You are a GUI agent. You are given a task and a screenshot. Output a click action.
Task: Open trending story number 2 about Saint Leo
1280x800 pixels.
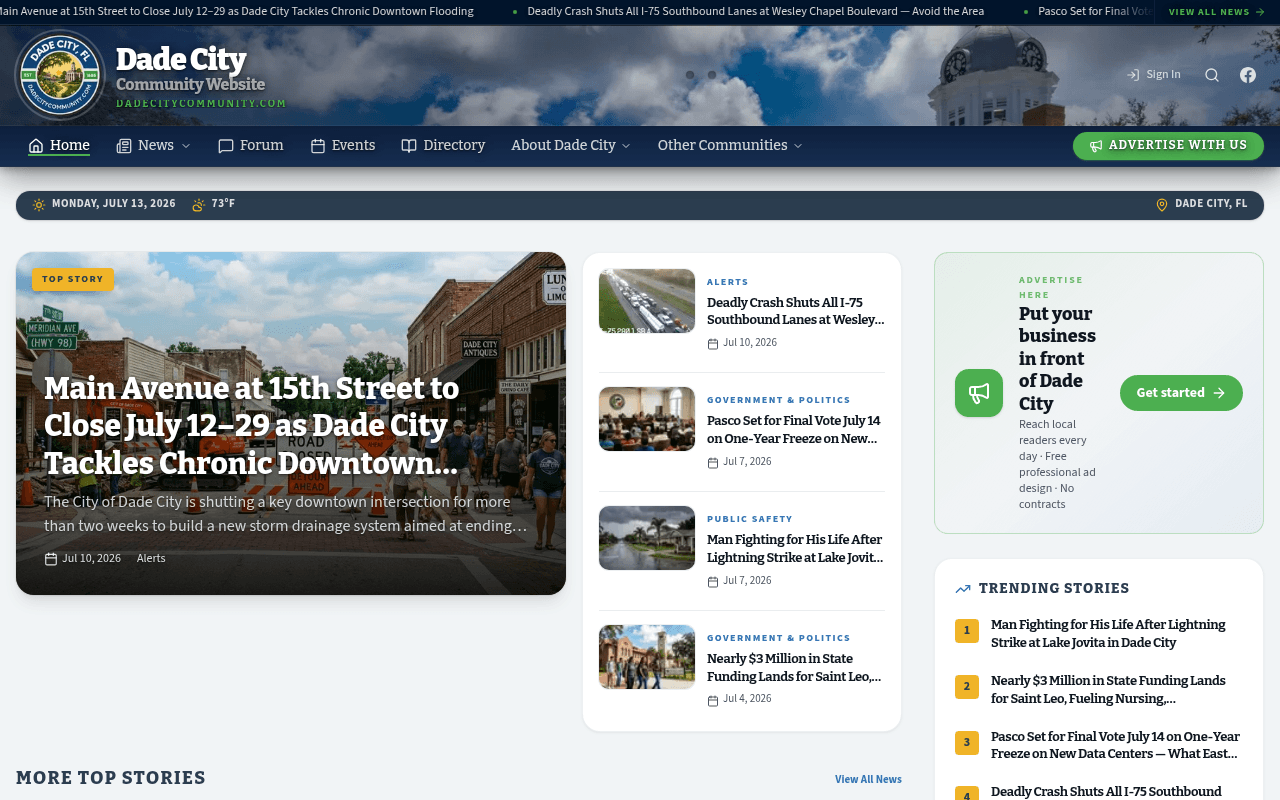(1108, 690)
